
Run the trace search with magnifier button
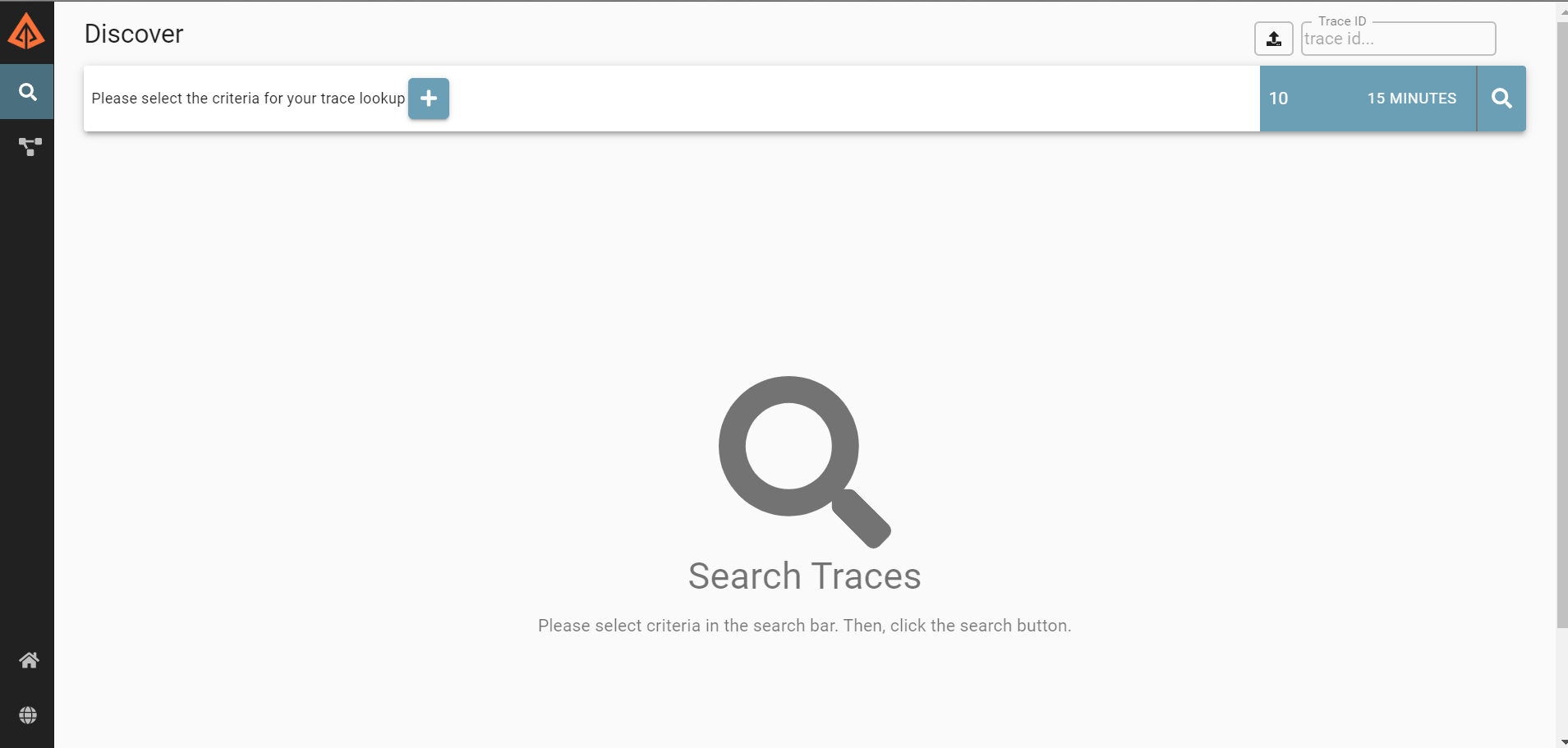(x=1501, y=99)
